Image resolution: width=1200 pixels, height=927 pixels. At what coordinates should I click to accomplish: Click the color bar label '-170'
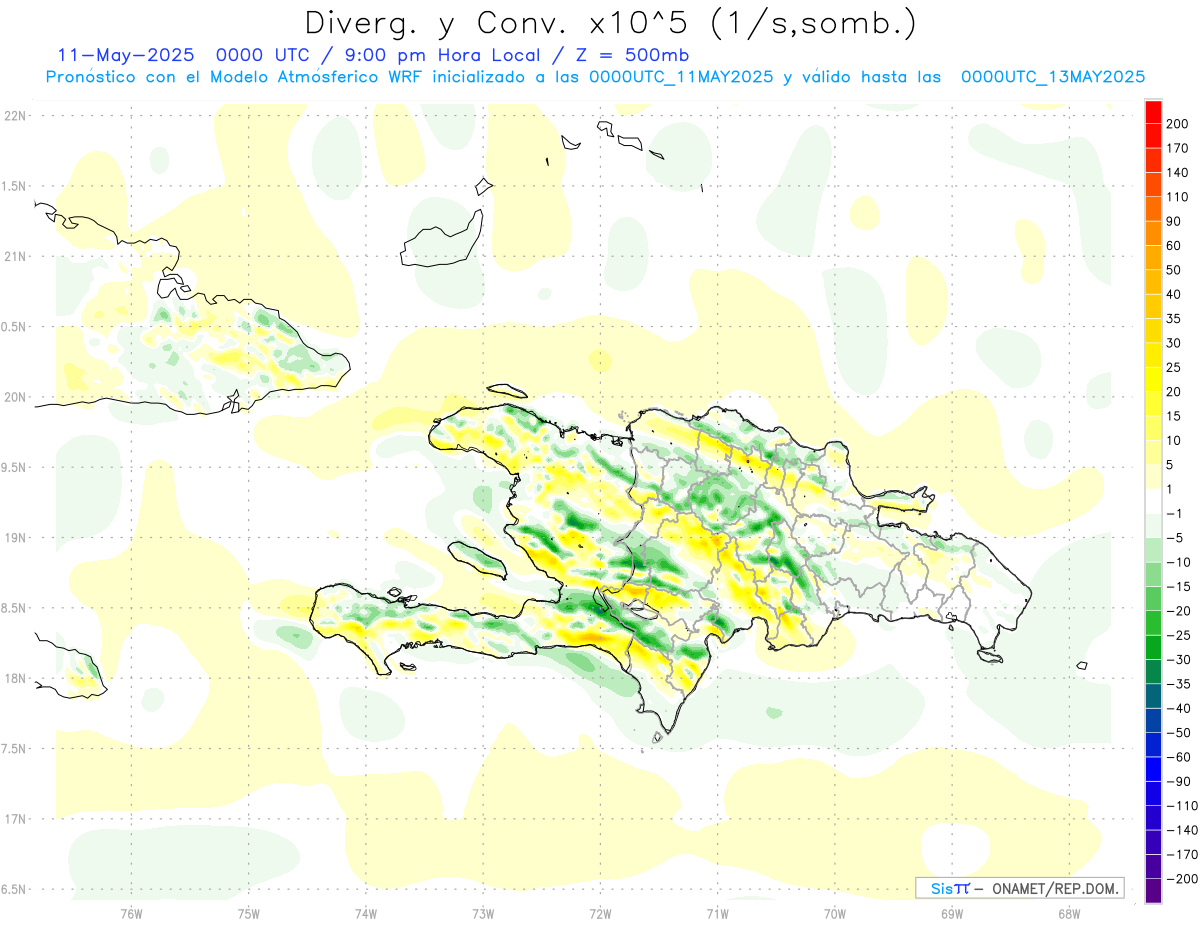(x=1181, y=854)
